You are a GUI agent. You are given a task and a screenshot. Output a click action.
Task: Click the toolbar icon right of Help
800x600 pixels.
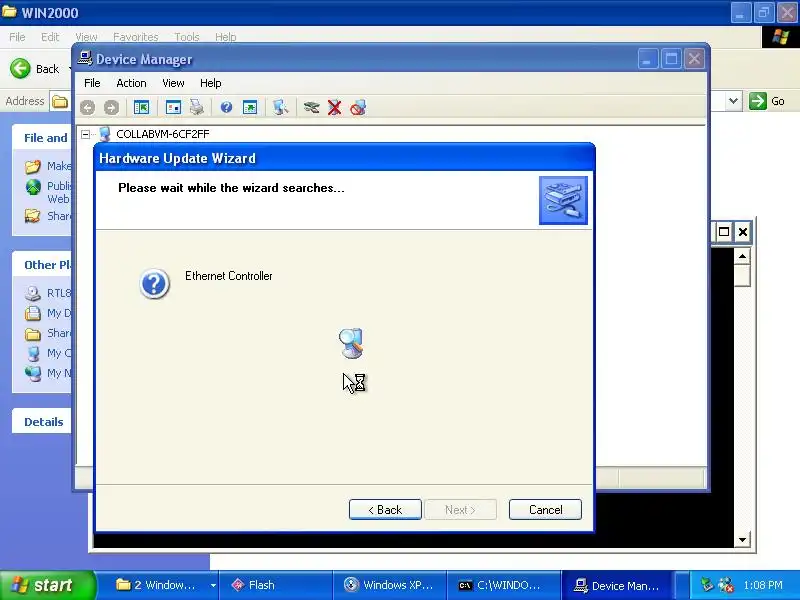(x=250, y=108)
